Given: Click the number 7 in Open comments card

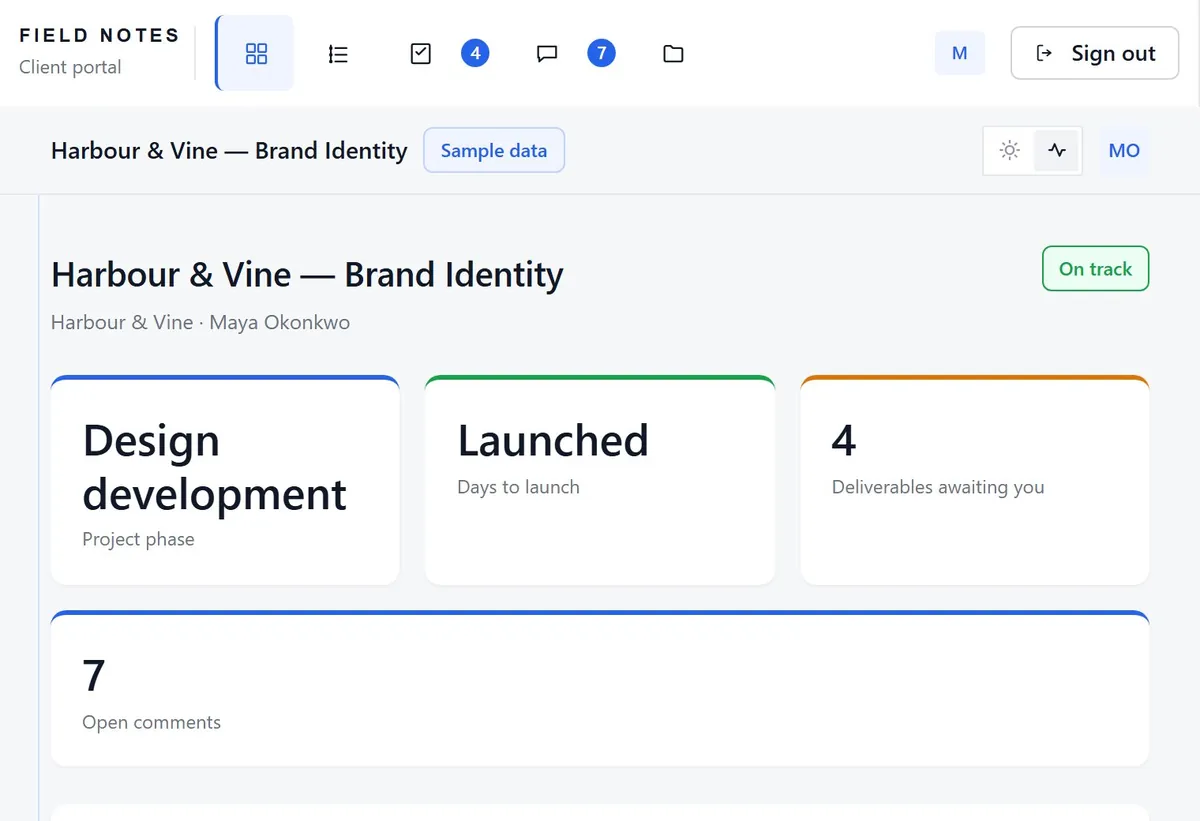Looking at the screenshot, I should tap(94, 676).
